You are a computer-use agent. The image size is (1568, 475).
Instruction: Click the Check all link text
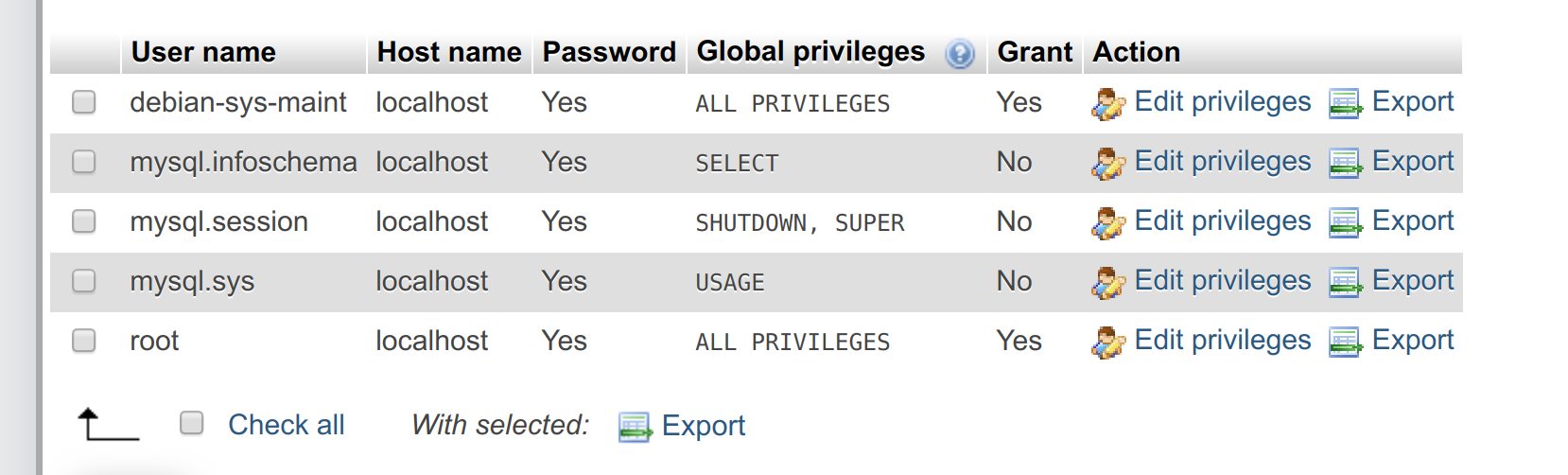tap(287, 425)
